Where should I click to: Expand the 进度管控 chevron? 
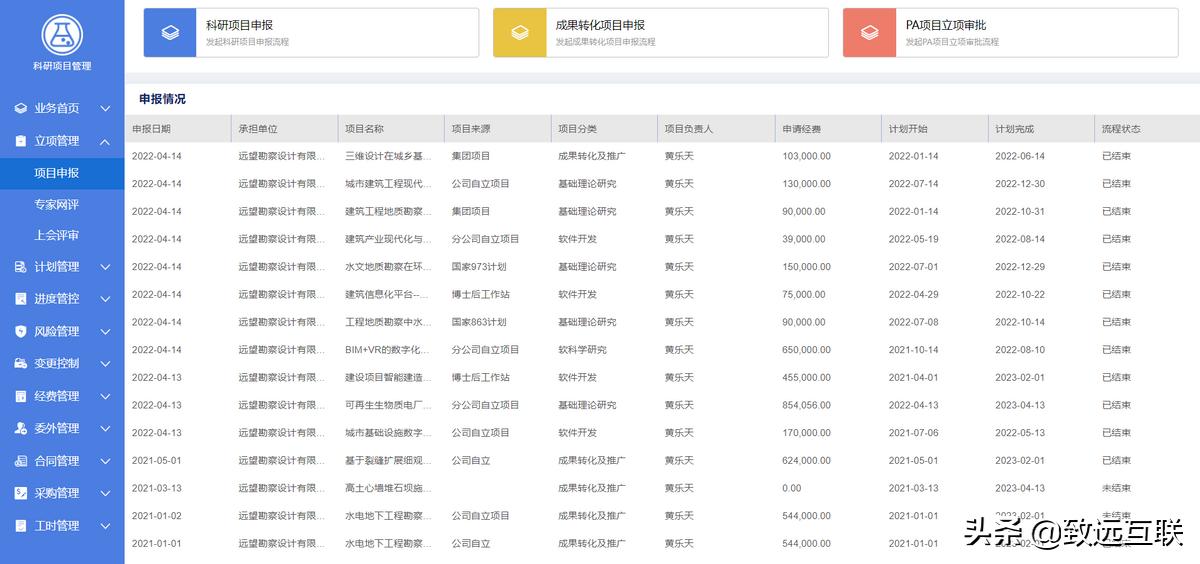105,299
